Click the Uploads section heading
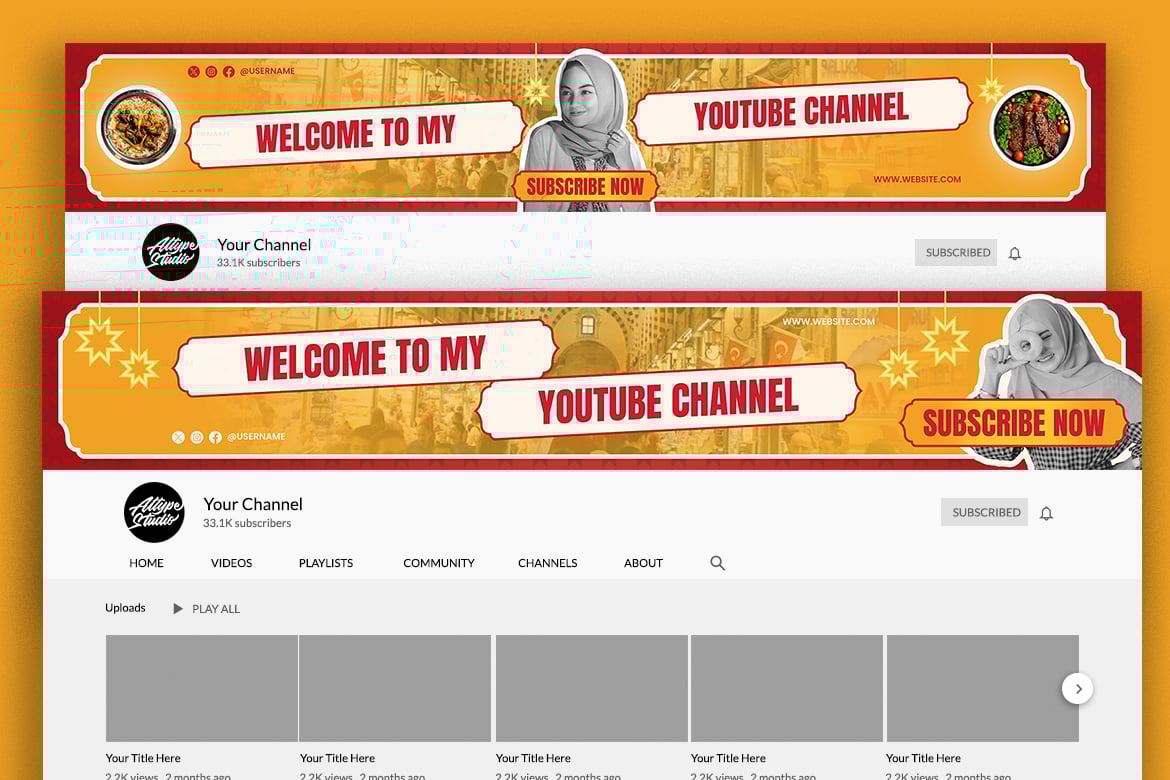The image size is (1170, 780). tap(125, 608)
